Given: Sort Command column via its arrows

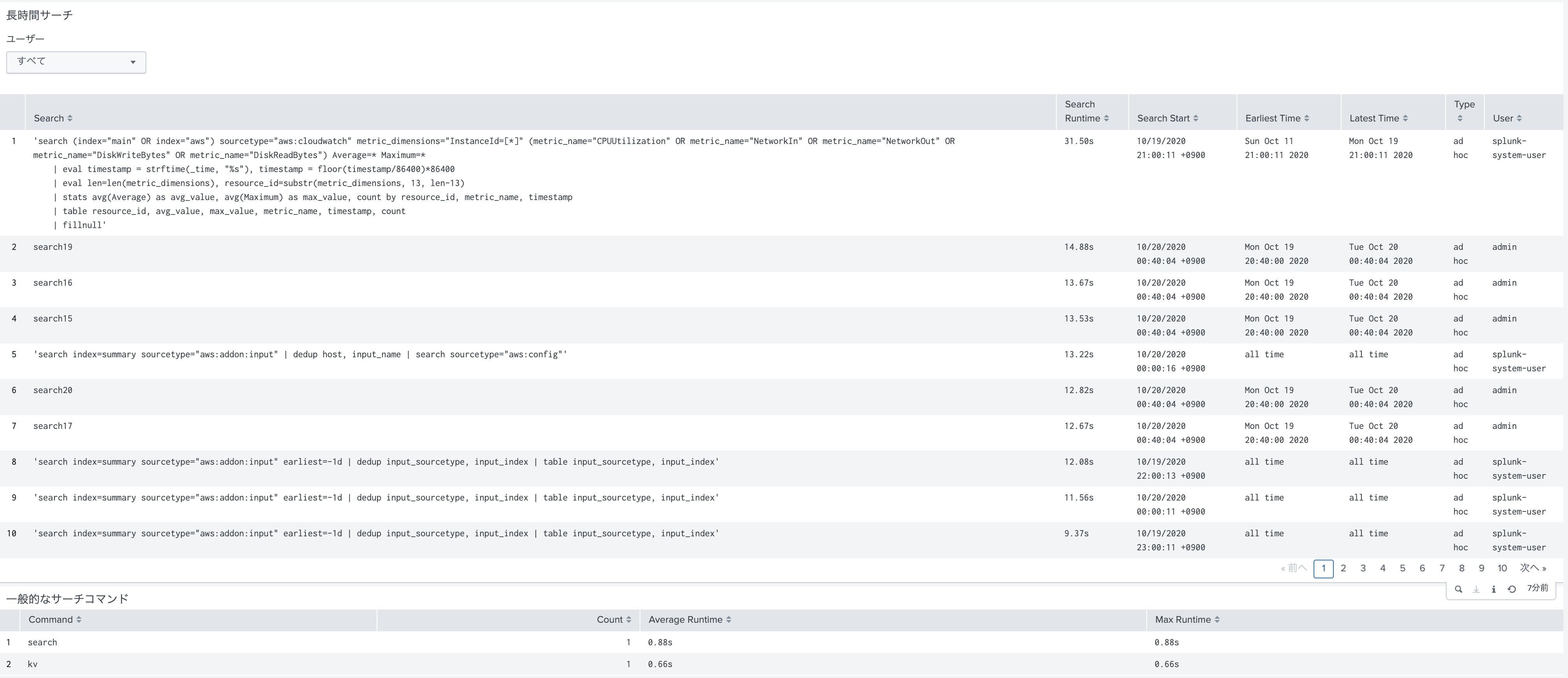Looking at the screenshot, I should pyautogui.click(x=79, y=620).
